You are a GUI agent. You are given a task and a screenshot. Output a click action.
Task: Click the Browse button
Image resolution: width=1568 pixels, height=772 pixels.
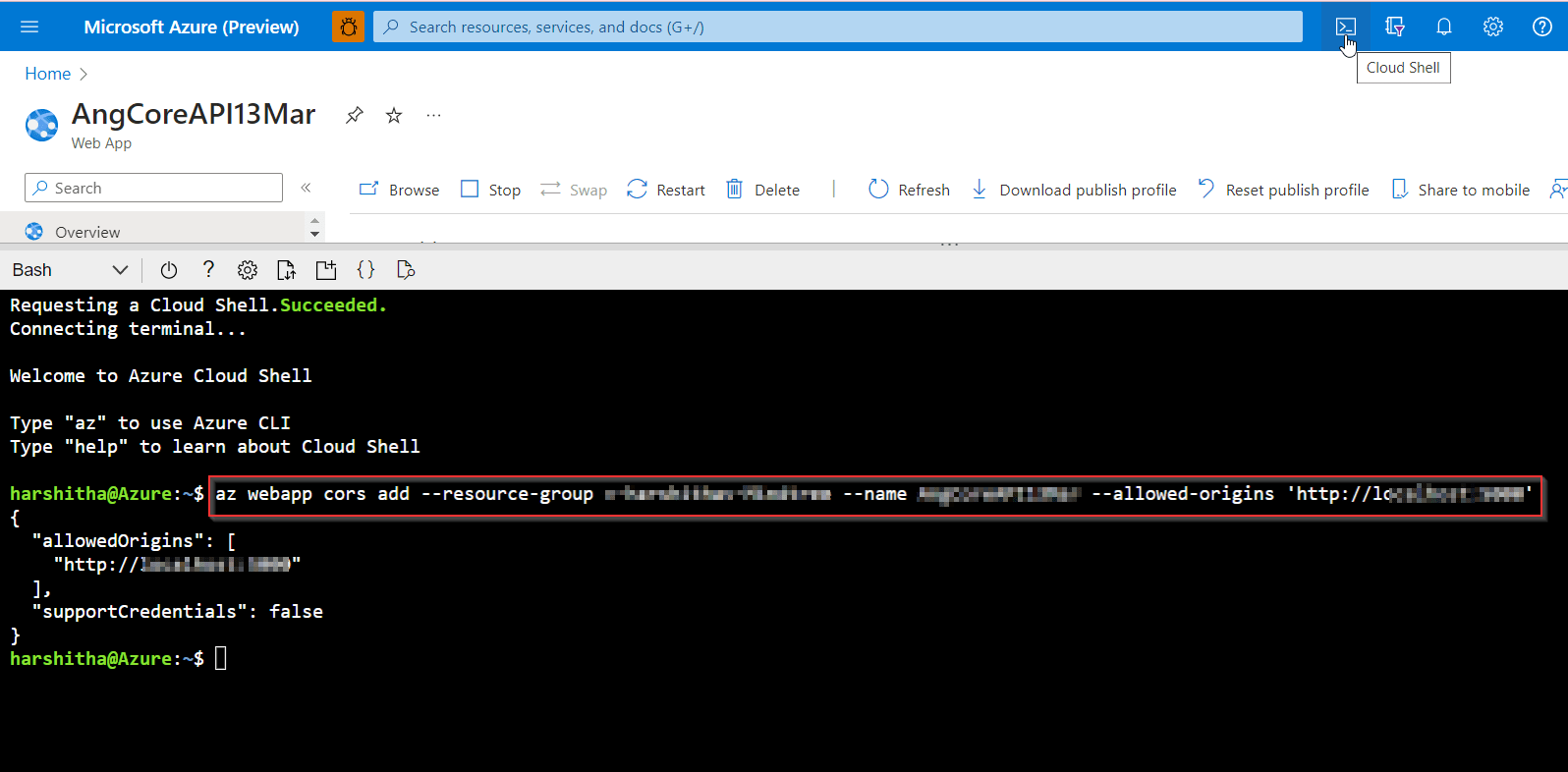tap(399, 190)
